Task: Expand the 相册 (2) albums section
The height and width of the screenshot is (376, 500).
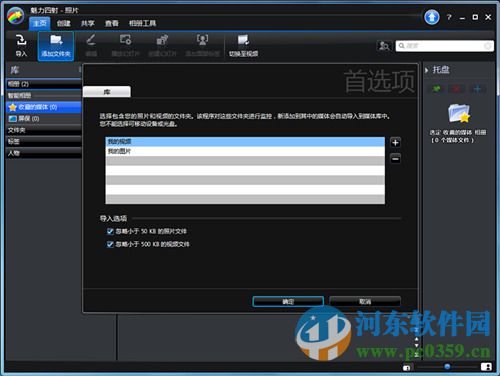Action: coord(43,84)
